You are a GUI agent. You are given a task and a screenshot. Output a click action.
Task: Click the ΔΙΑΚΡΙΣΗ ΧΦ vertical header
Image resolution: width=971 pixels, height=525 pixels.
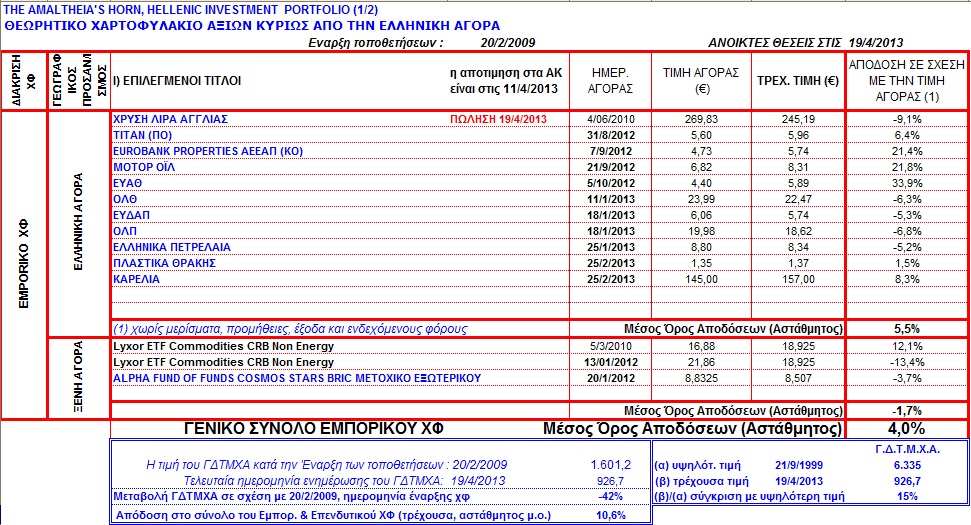[24, 80]
